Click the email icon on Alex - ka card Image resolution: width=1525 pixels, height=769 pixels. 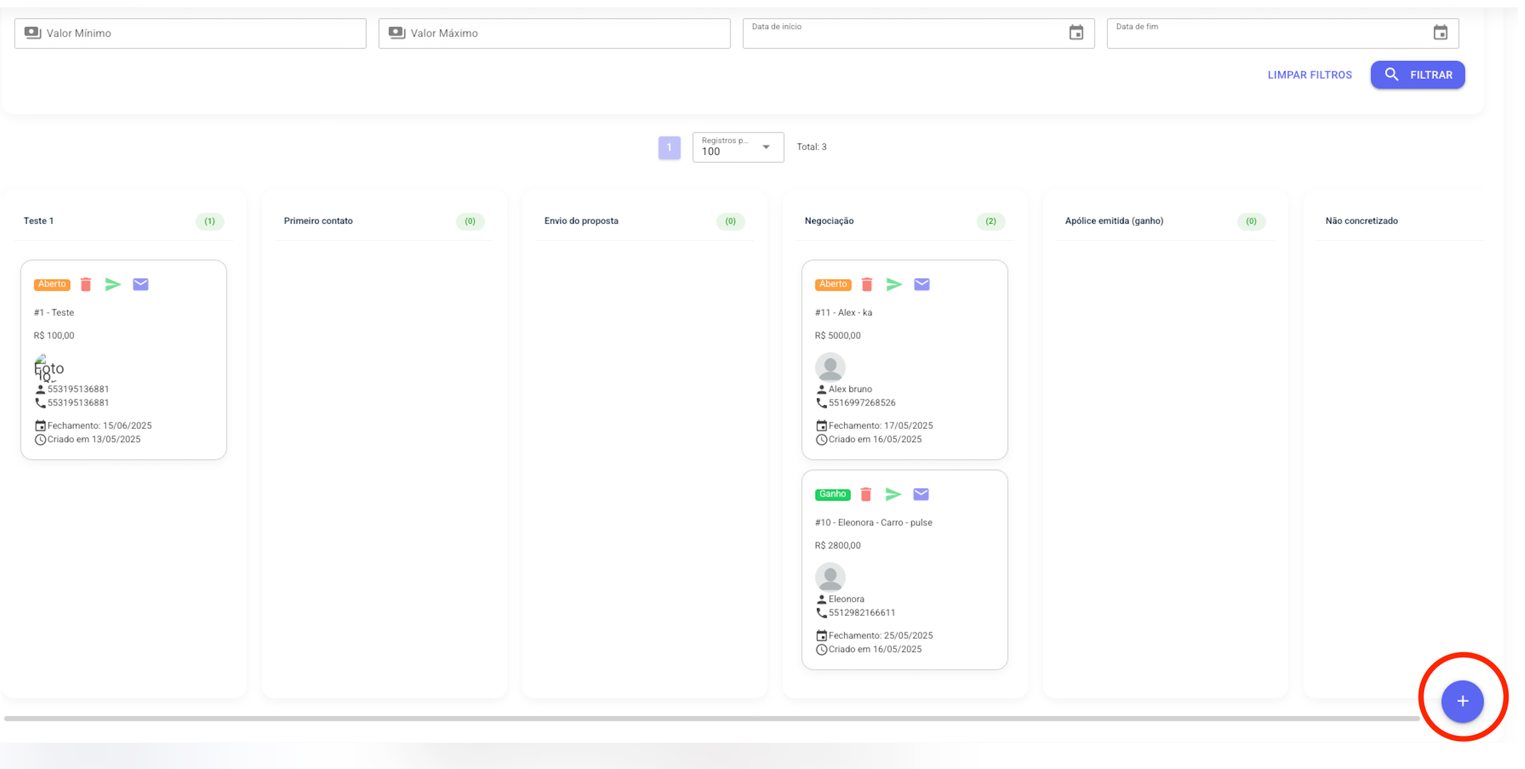click(x=922, y=285)
